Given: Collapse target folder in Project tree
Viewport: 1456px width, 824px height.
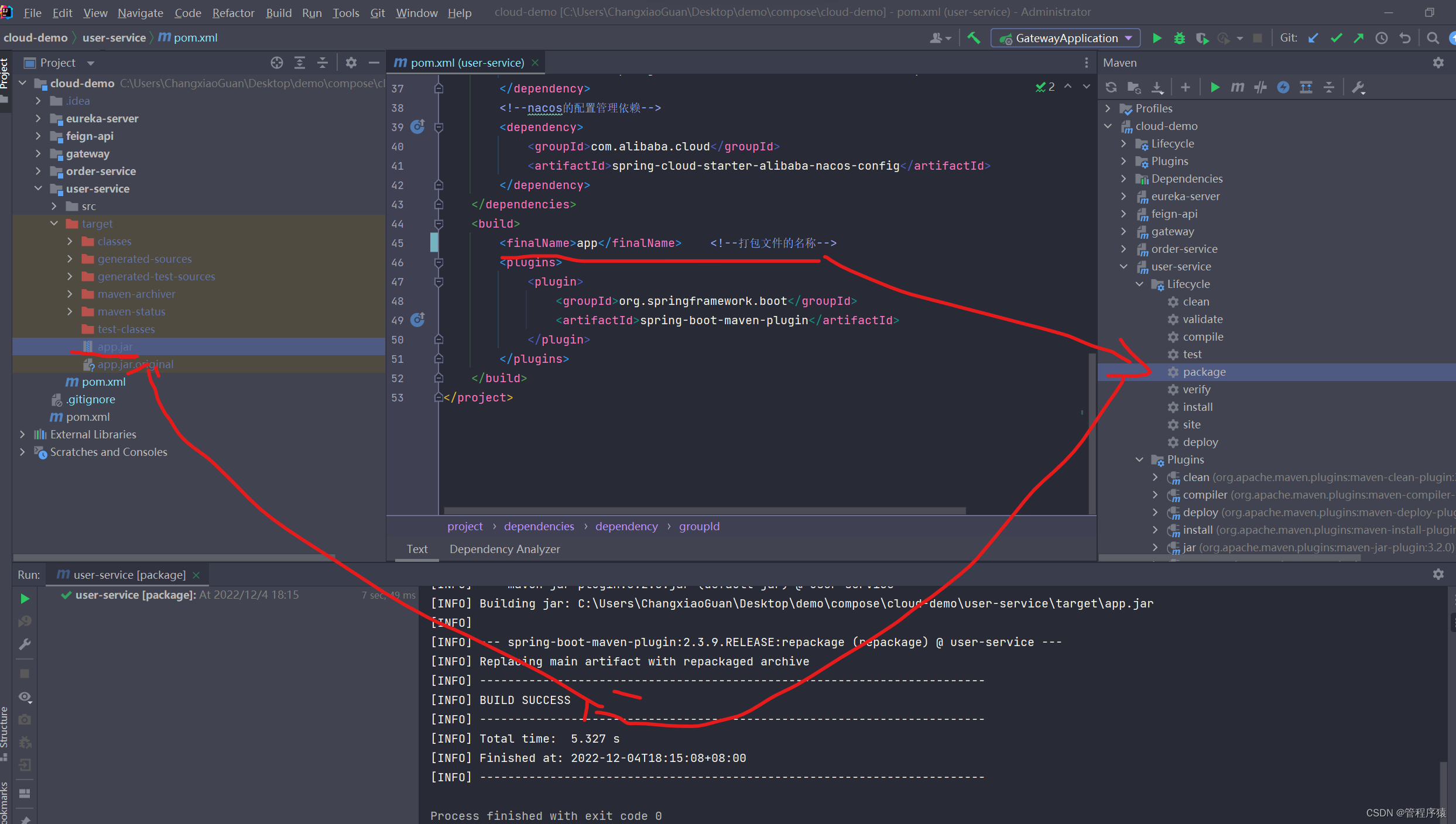Looking at the screenshot, I should click(x=54, y=224).
